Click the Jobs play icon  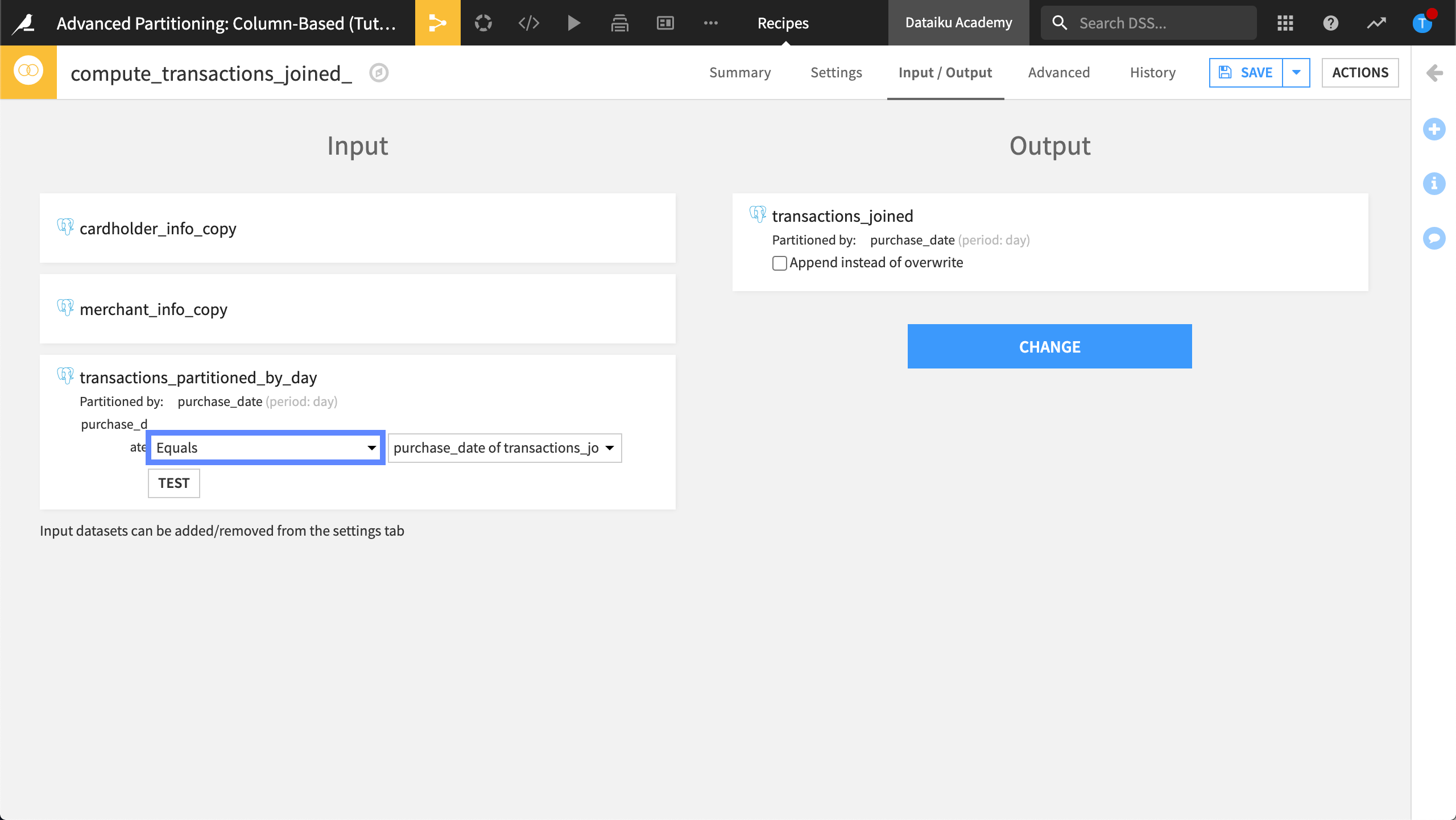[574, 23]
